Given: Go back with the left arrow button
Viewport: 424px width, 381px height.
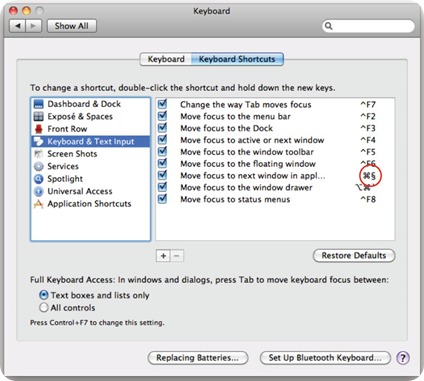Looking at the screenshot, I should click(x=18, y=26).
